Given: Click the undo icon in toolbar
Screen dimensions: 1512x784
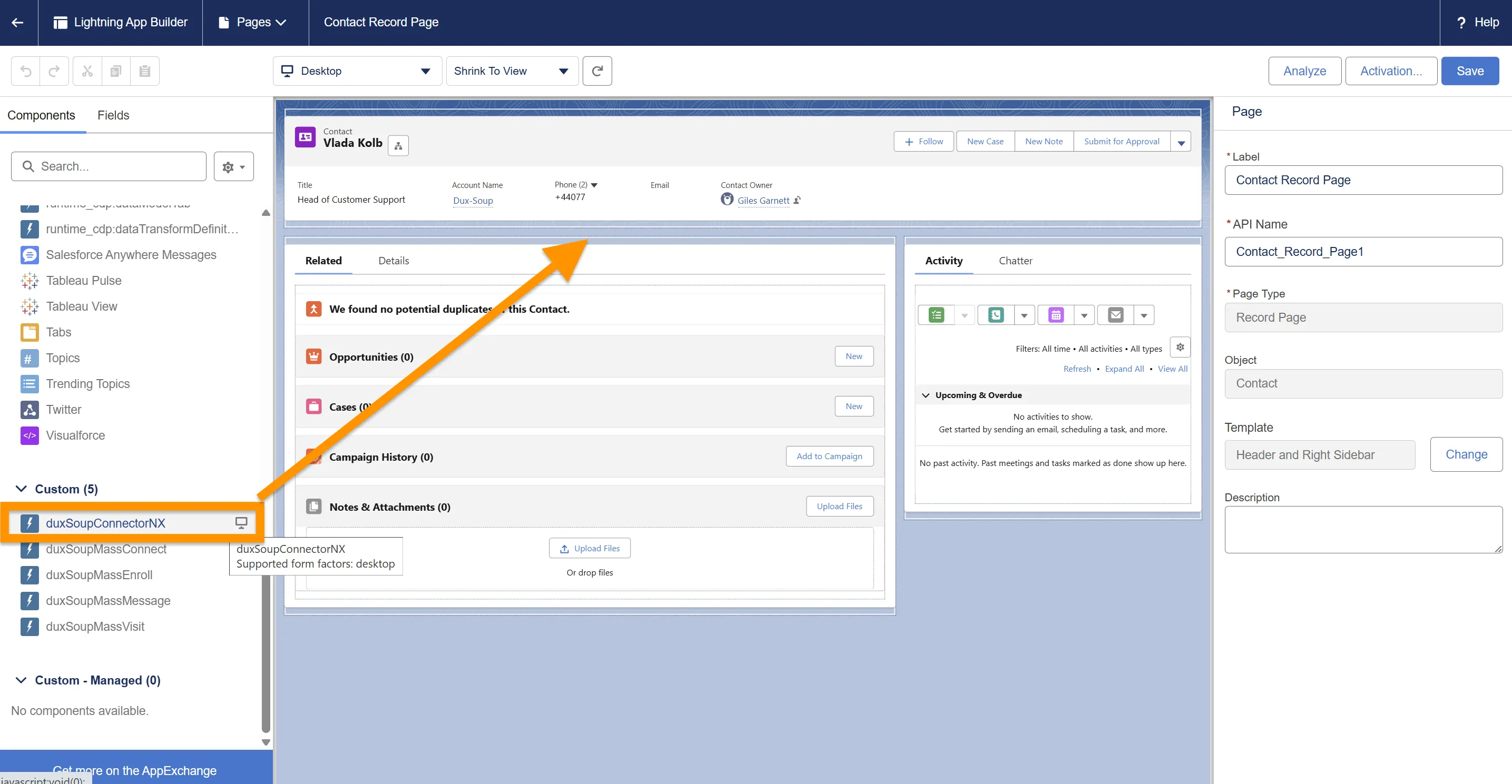Looking at the screenshot, I should pyautogui.click(x=26, y=71).
